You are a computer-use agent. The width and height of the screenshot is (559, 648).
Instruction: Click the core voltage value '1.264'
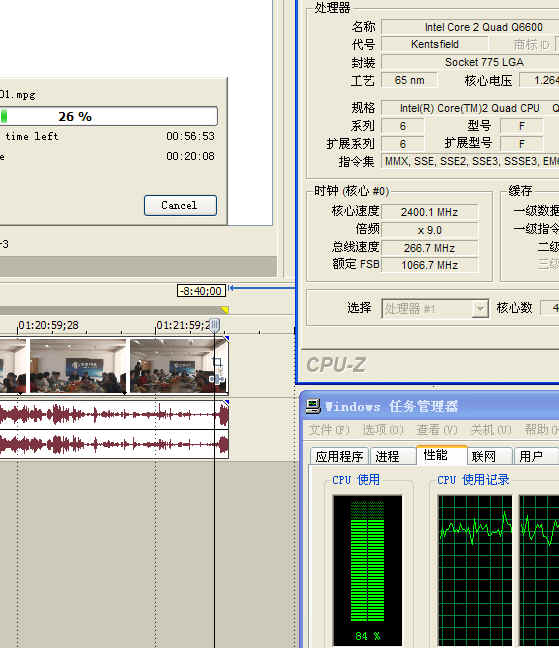539,80
